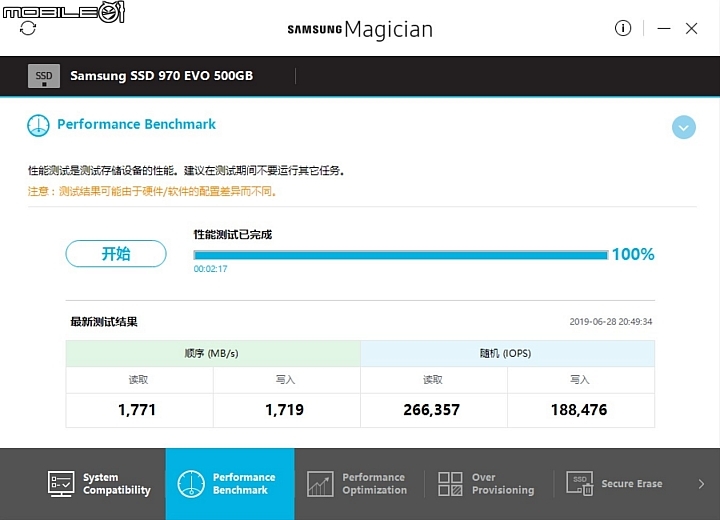720x520 pixels.
Task: Click the Performance Benchmark gauge icon
Action: (38, 125)
